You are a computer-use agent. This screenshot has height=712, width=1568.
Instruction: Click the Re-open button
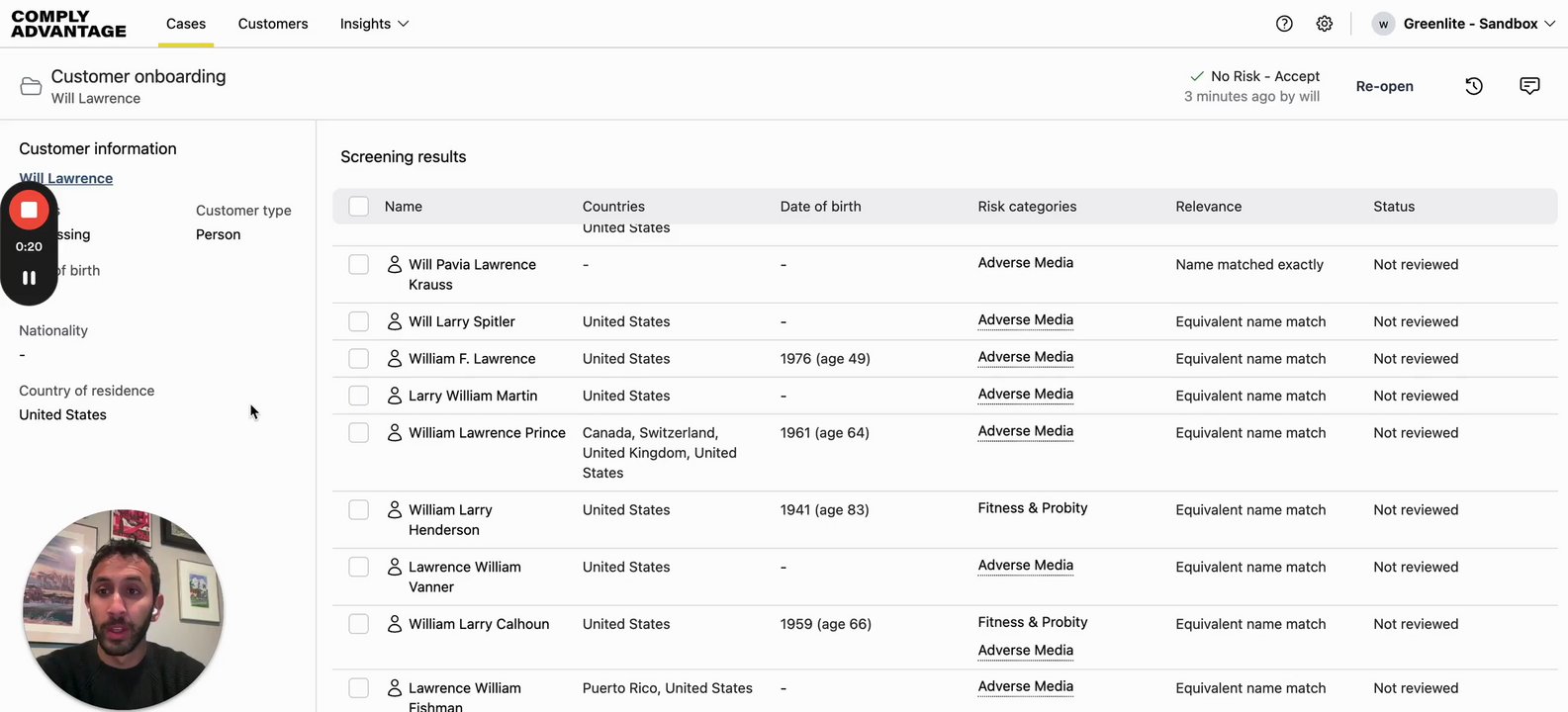click(1384, 86)
